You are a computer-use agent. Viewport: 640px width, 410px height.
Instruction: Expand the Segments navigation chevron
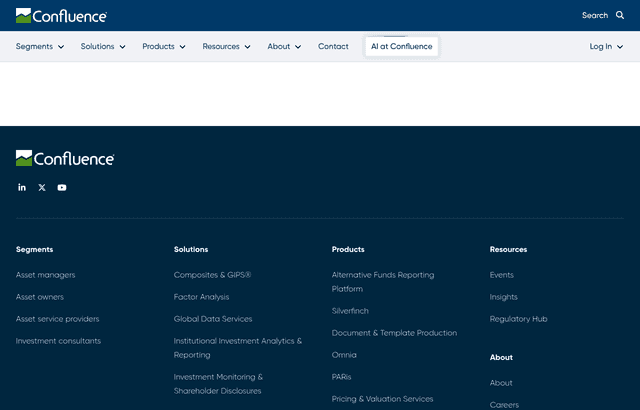click(61, 47)
